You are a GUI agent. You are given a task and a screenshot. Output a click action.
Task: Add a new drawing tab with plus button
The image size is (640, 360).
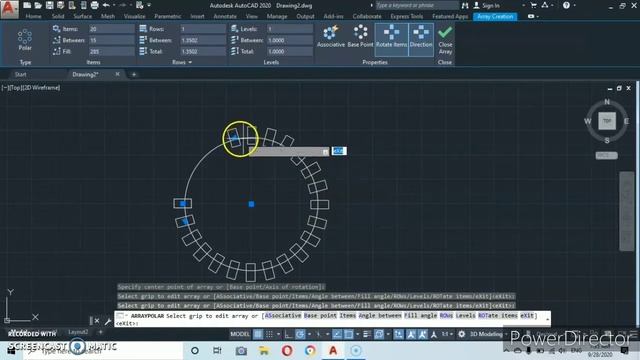coord(133,74)
